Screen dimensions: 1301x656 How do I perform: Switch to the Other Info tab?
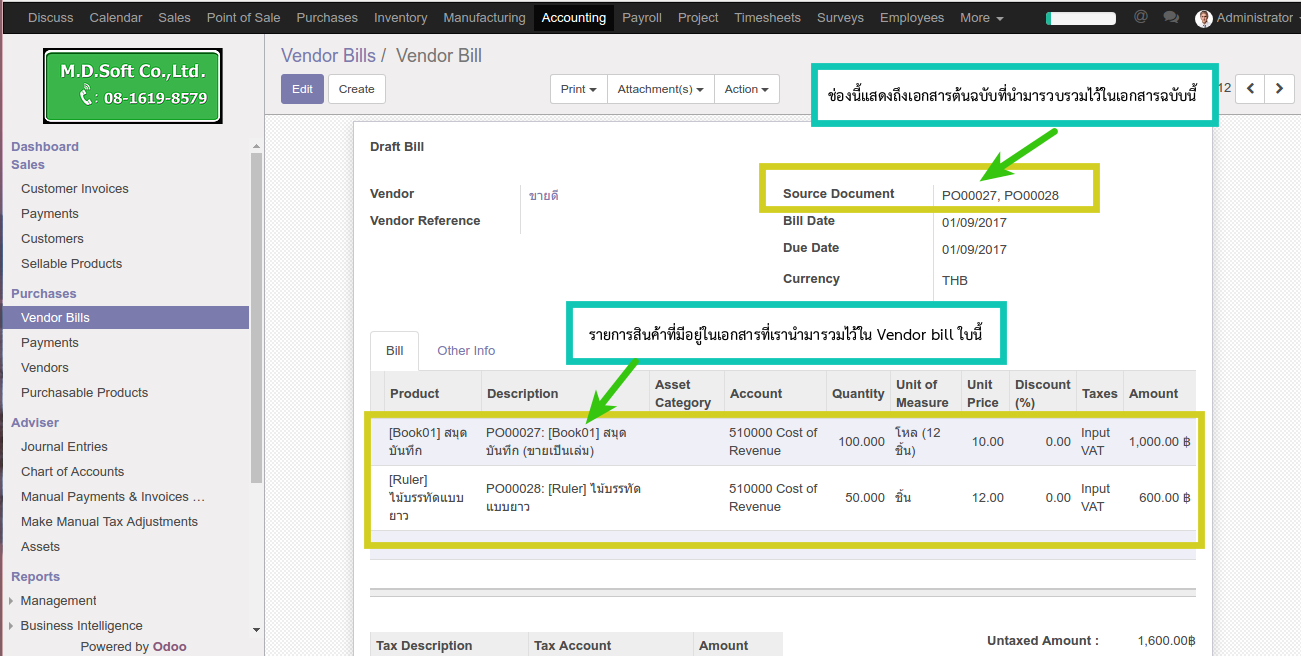point(466,351)
